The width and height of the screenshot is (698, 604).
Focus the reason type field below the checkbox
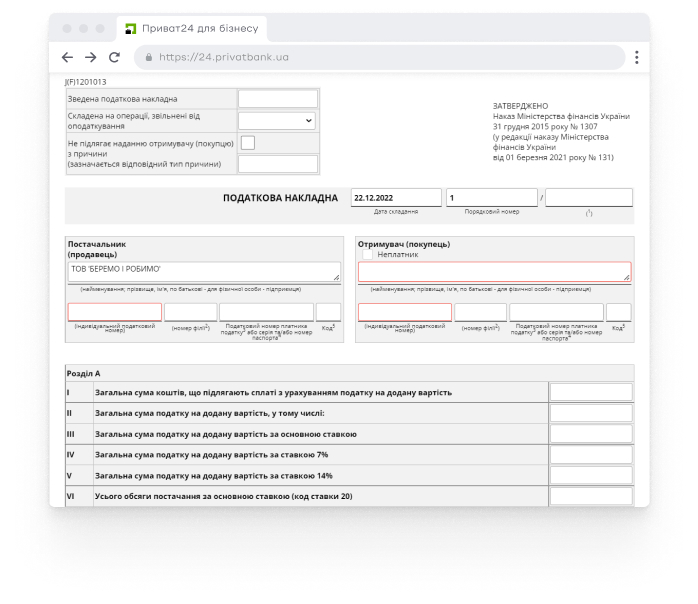pyautogui.click(x=277, y=164)
